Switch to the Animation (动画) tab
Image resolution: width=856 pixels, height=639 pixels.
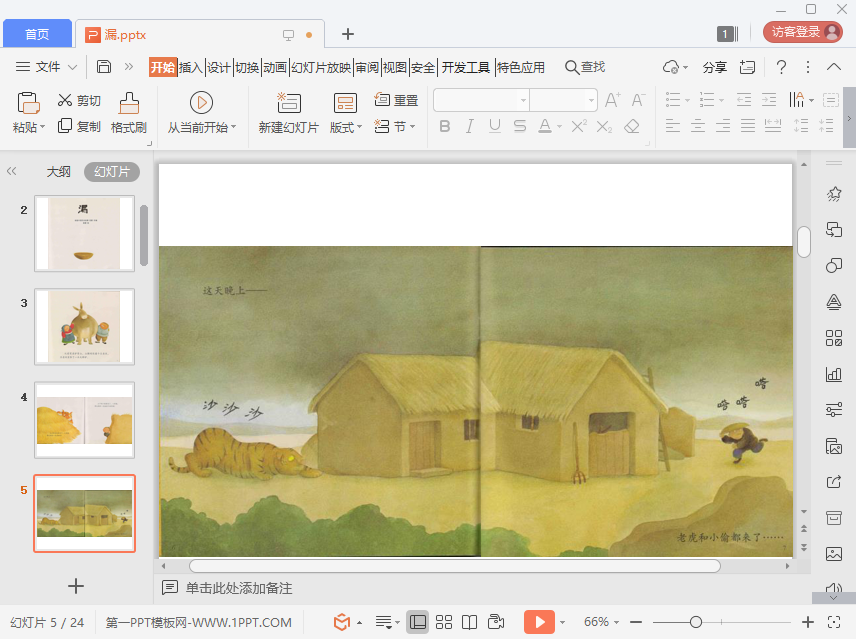275,67
